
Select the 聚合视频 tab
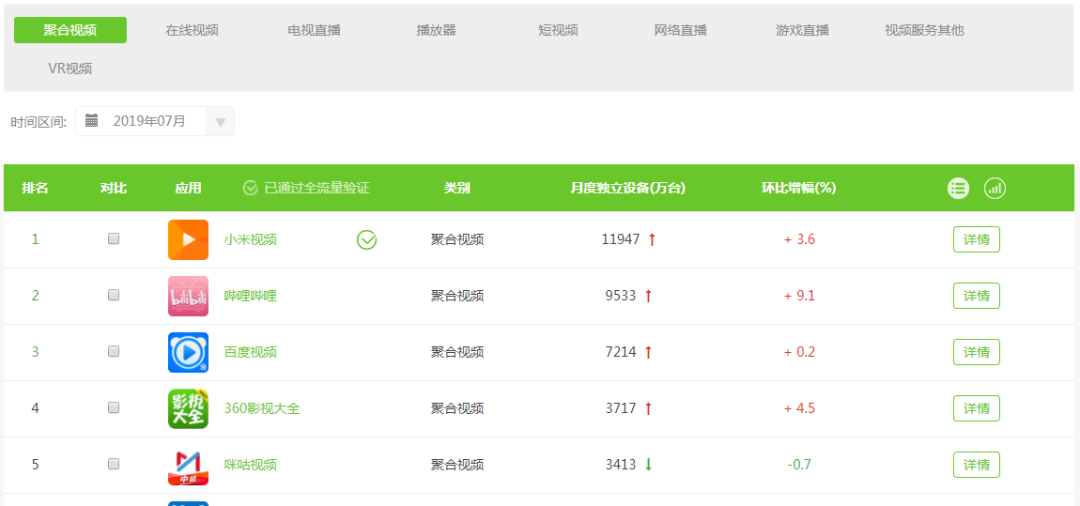(x=70, y=30)
